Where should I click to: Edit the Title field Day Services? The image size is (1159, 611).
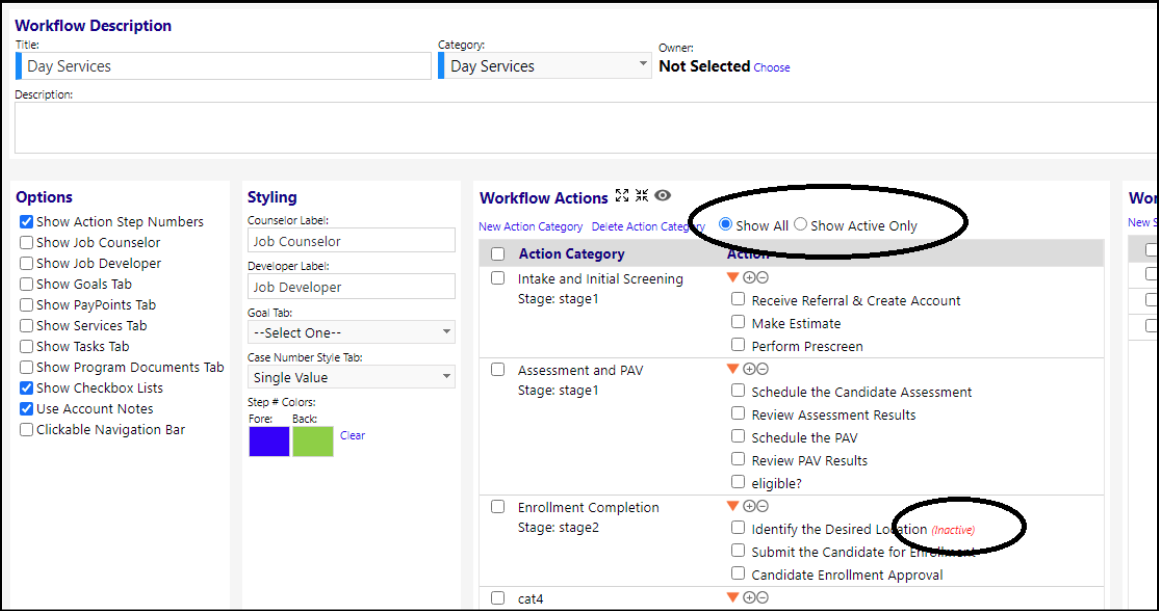(223, 66)
